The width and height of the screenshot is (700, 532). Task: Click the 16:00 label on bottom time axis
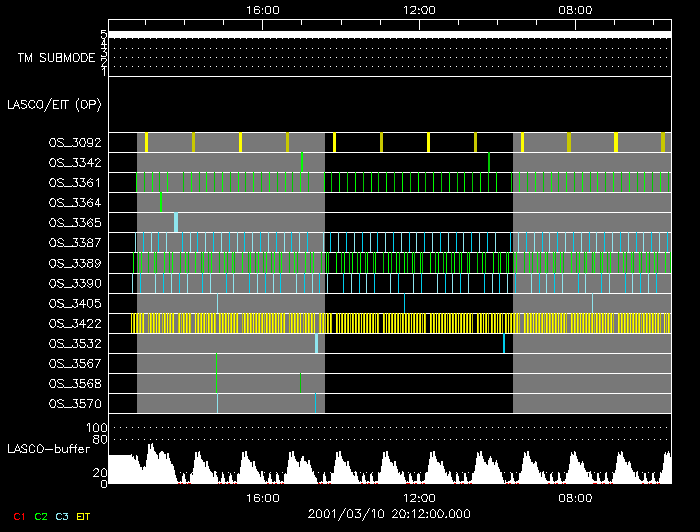262,497
